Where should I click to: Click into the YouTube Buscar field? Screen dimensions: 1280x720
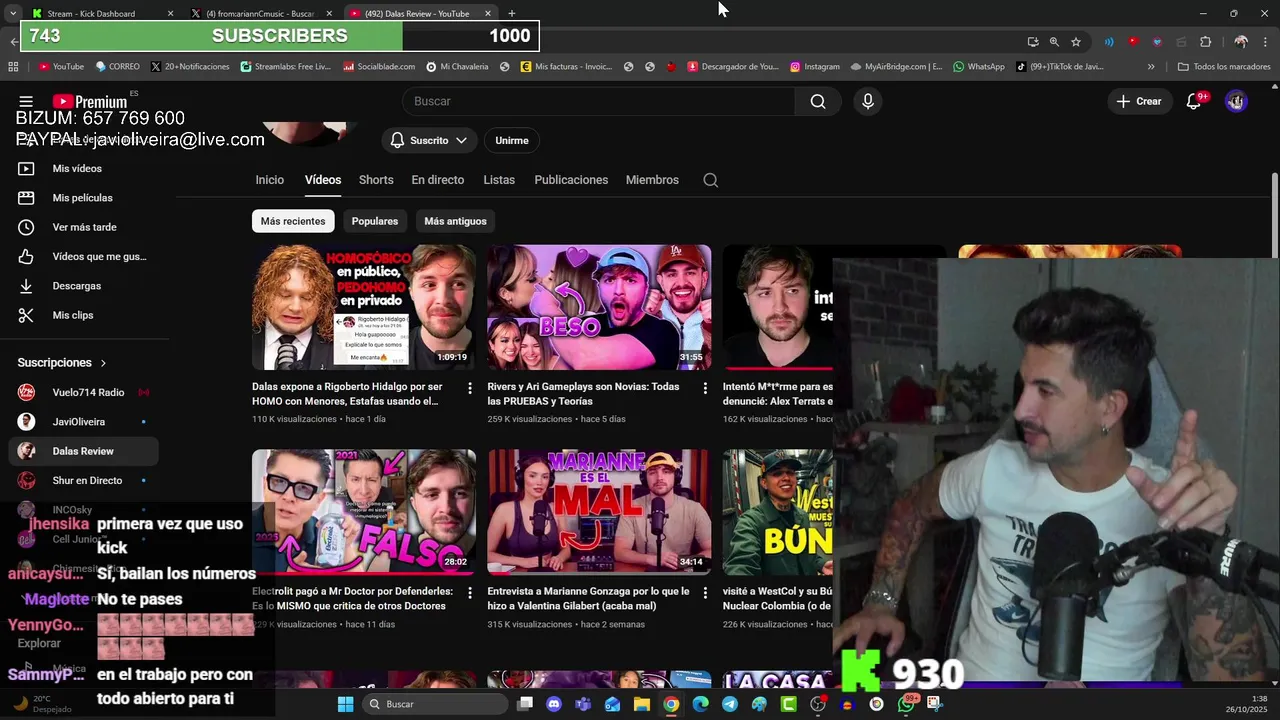point(599,101)
